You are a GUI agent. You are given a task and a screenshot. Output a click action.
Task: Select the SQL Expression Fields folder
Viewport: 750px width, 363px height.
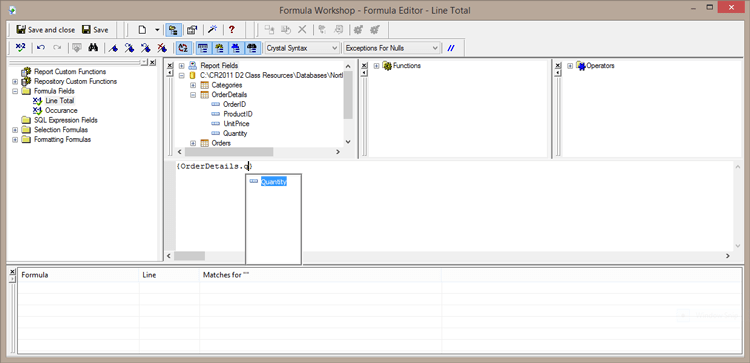pos(66,120)
